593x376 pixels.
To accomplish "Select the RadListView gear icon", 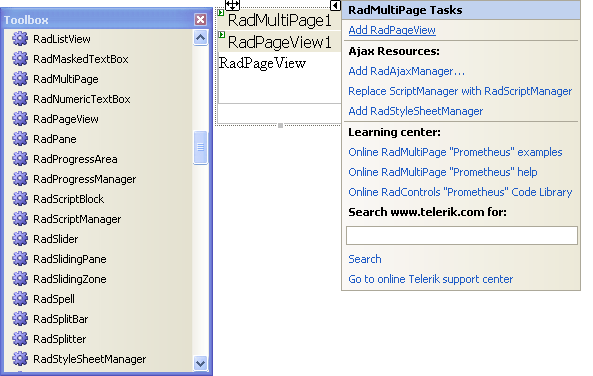I will coord(20,39).
